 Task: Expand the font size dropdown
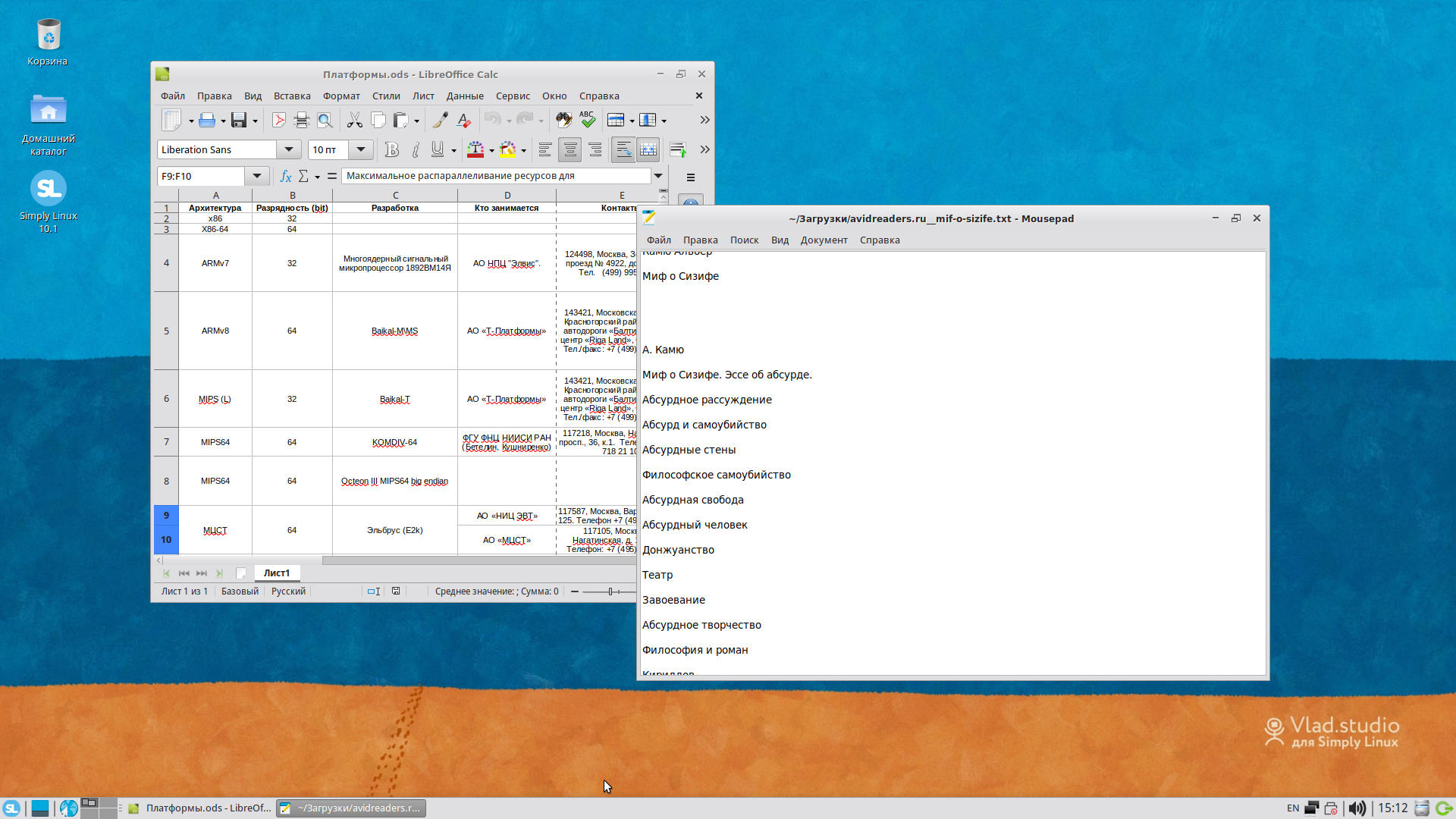[x=361, y=149]
